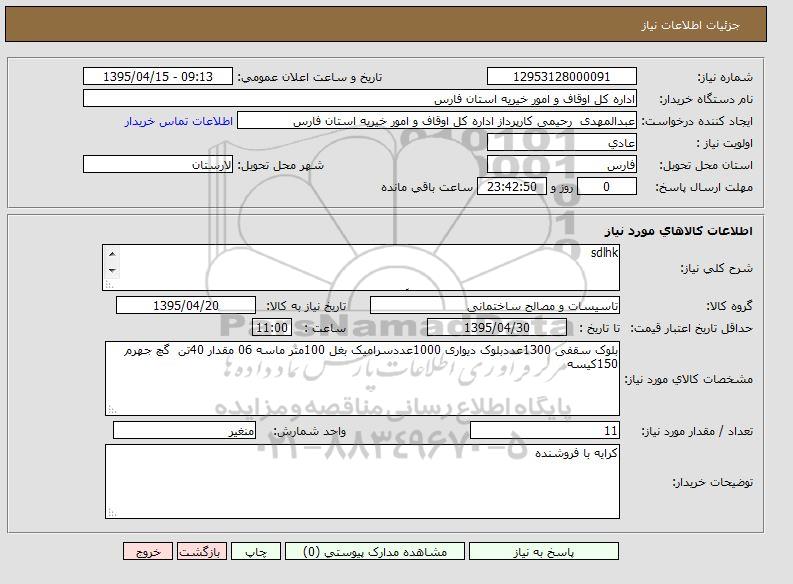
Task: Click the مهلت ارسال پاسخ label
Action: pos(704,188)
